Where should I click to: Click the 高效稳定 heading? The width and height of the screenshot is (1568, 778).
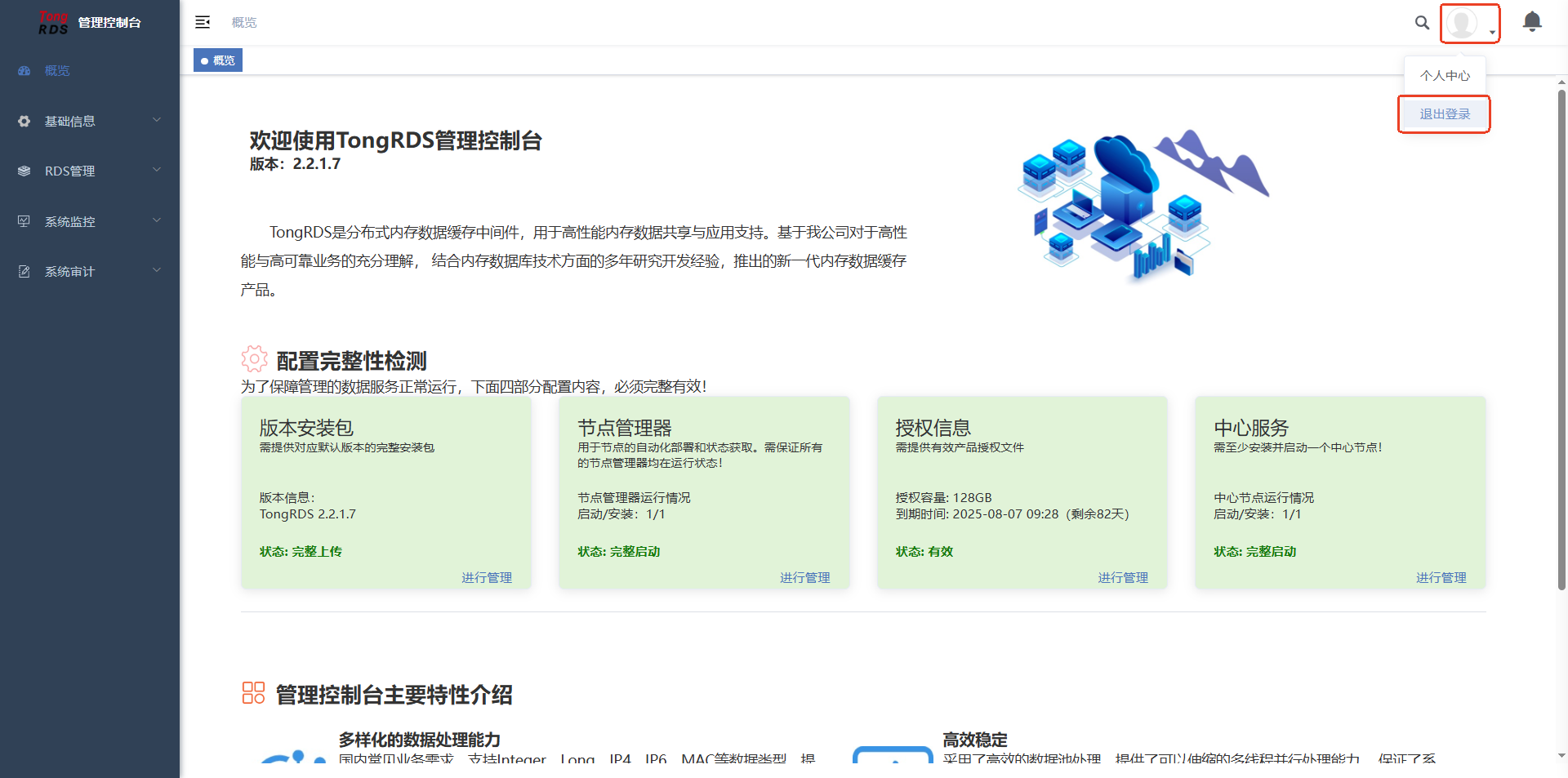[975, 740]
